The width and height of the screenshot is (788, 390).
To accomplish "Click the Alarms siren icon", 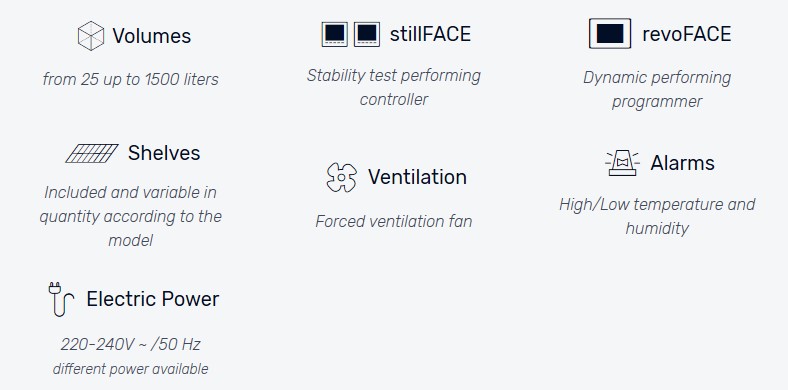I will 622,163.
